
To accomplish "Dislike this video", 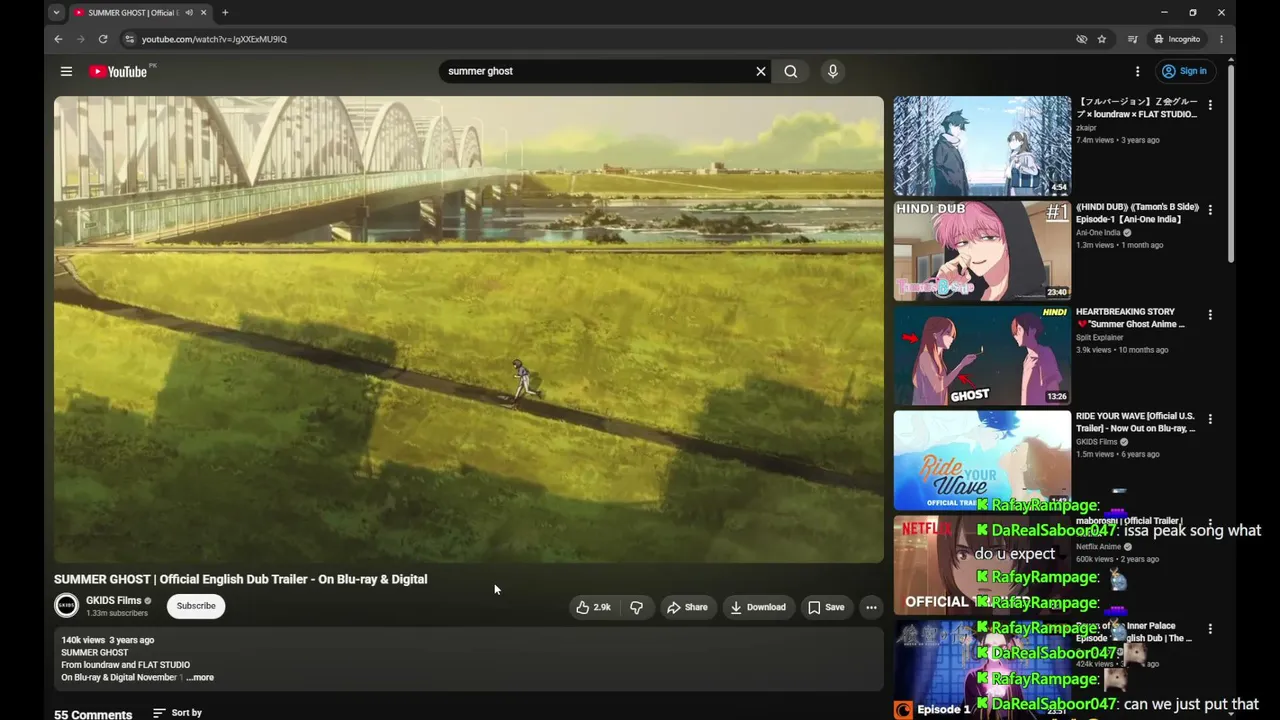I will tap(636, 607).
